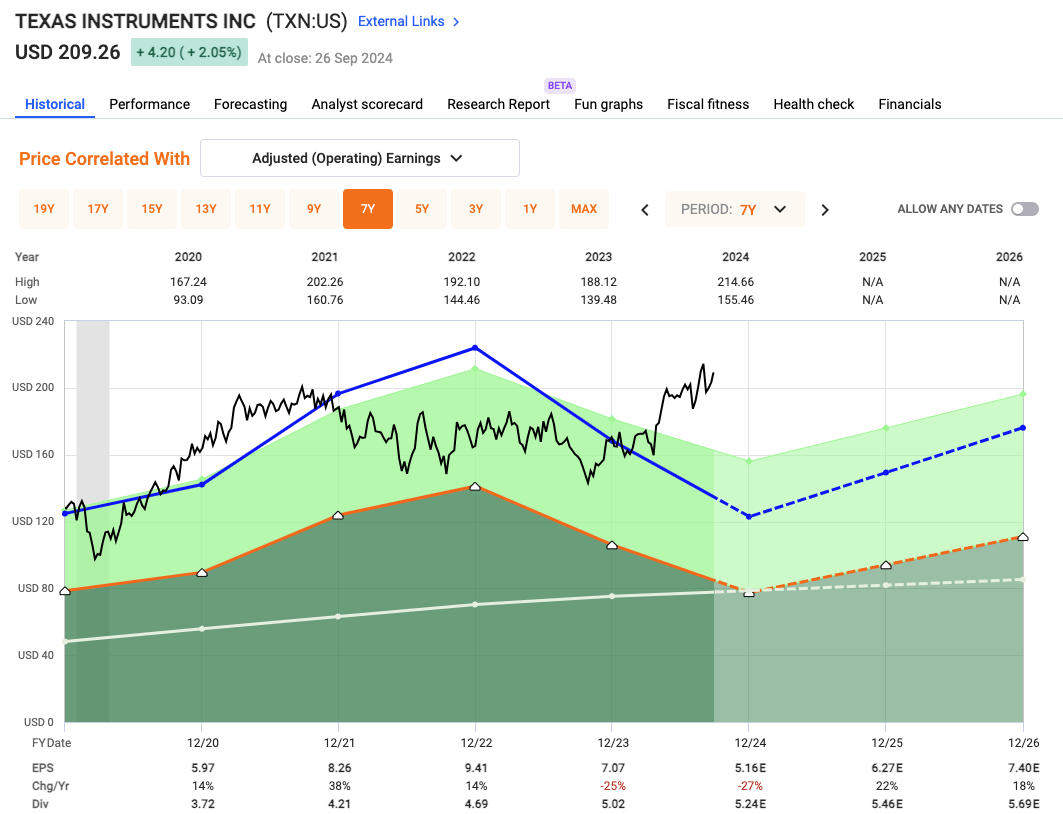Choose the MAX time range button
1063x814 pixels.
584,209
